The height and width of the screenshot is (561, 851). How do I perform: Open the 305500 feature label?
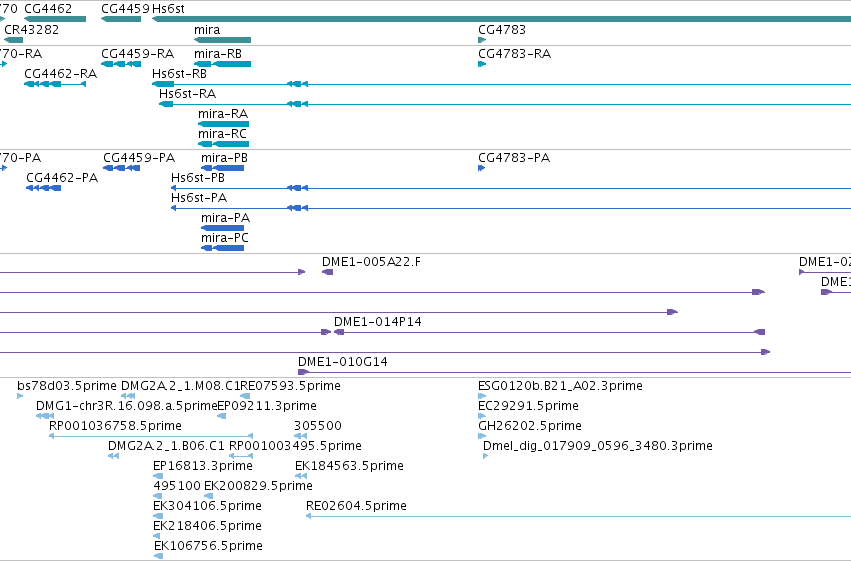click(x=317, y=426)
